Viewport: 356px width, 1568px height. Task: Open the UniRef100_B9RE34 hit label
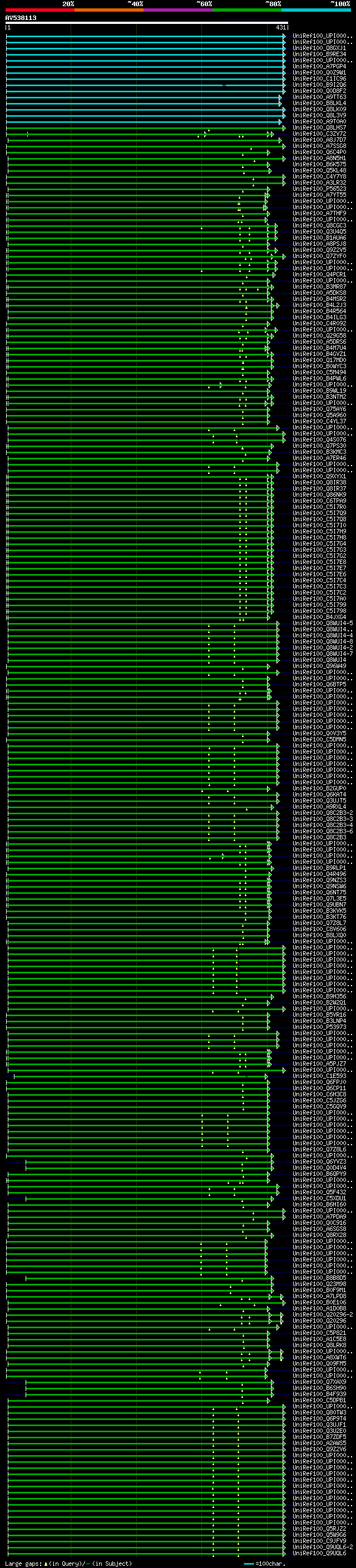pos(319,54)
